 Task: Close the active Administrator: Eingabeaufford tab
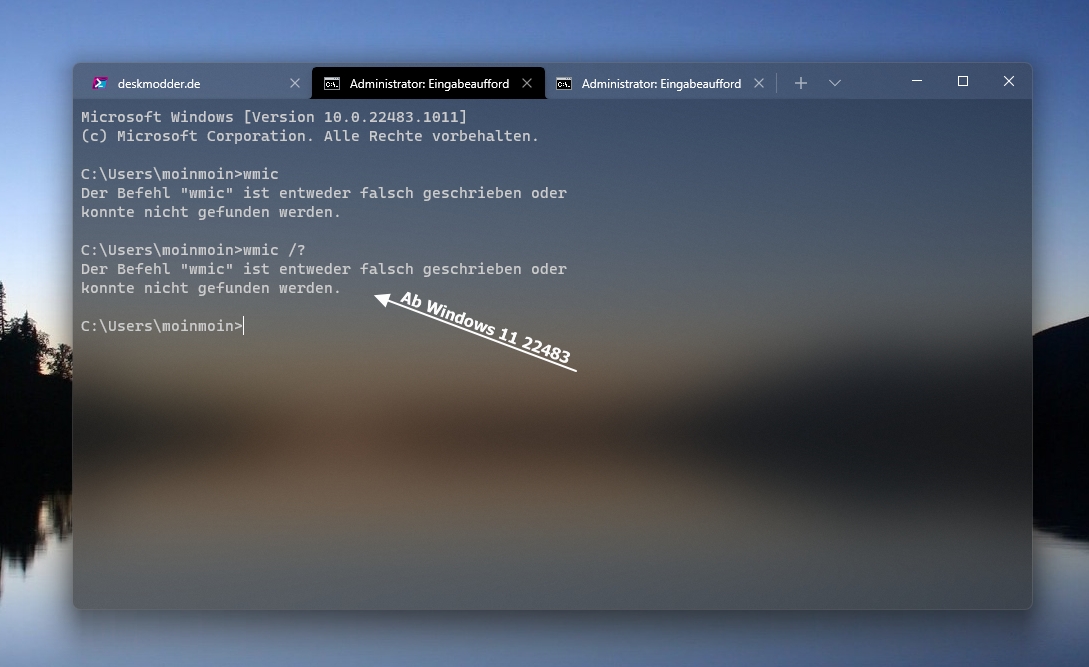coord(527,83)
